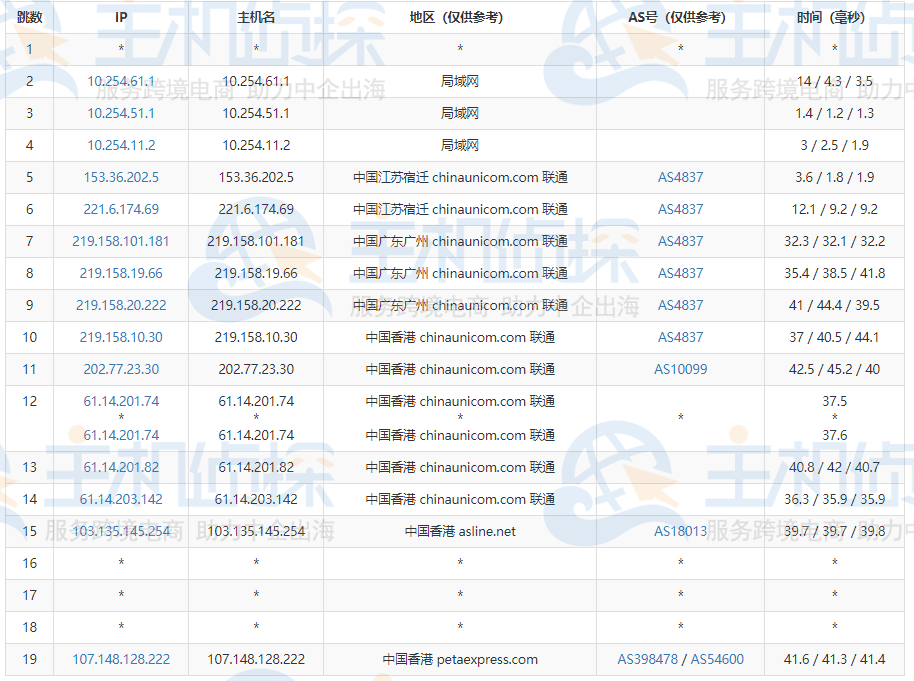
Task: Click the IP link 10.254.61.1
Action: click(120, 81)
